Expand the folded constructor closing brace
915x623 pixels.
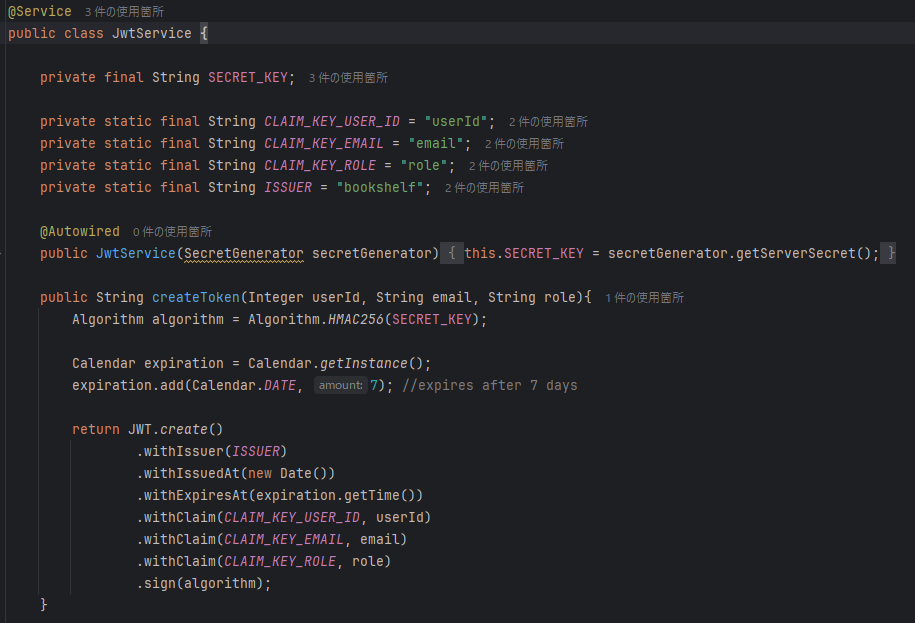[888, 253]
